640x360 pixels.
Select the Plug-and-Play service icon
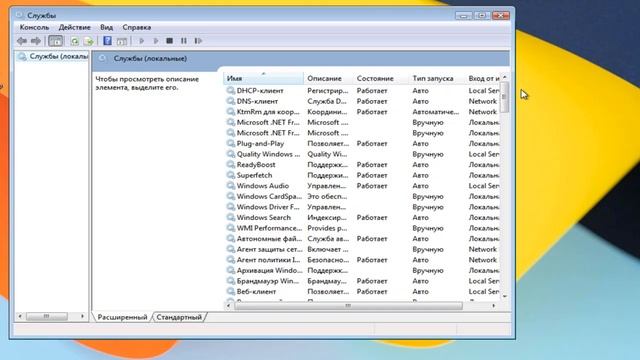point(231,144)
